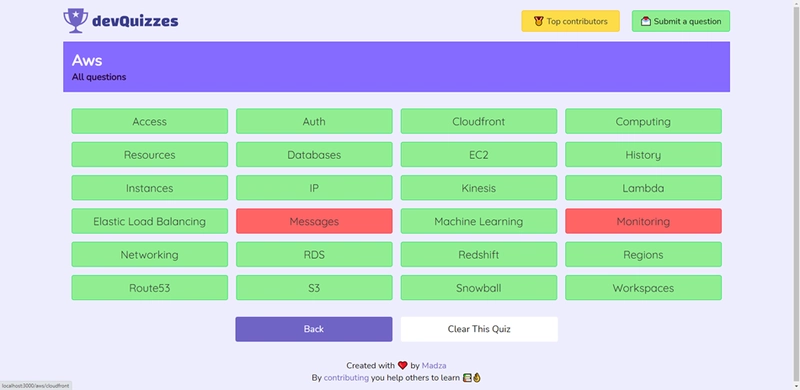Open the Route53 category
The width and height of the screenshot is (800, 390).
tap(149, 288)
